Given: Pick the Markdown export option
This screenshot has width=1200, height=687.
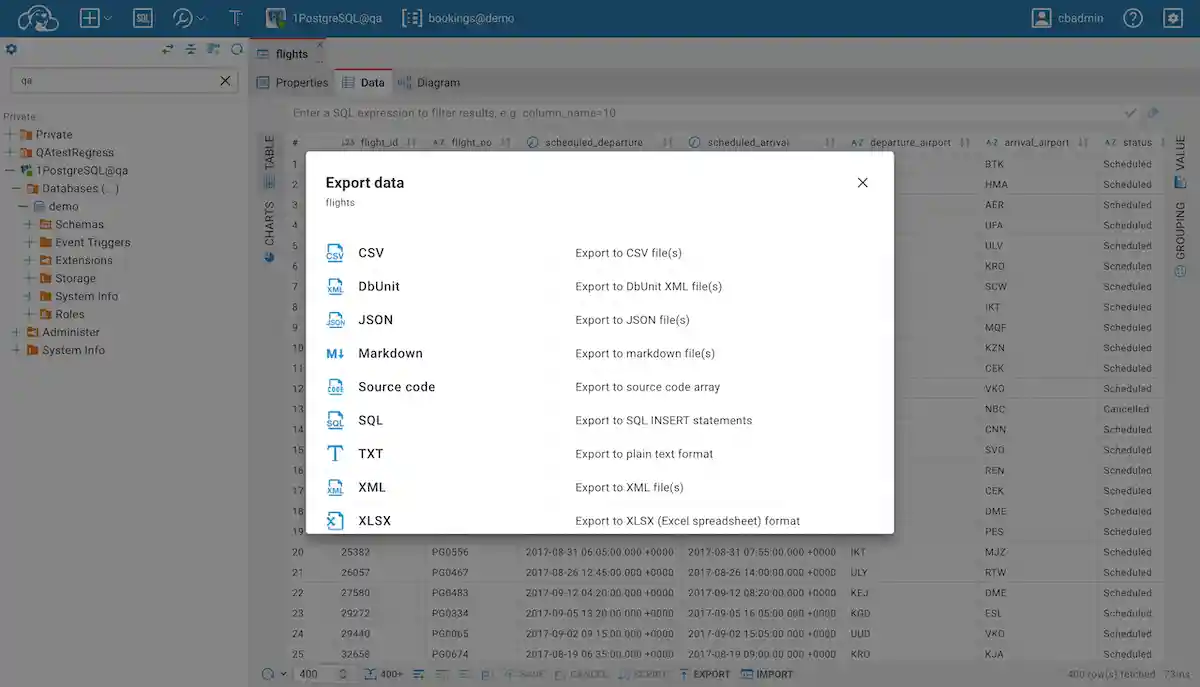Looking at the screenshot, I should tap(390, 353).
